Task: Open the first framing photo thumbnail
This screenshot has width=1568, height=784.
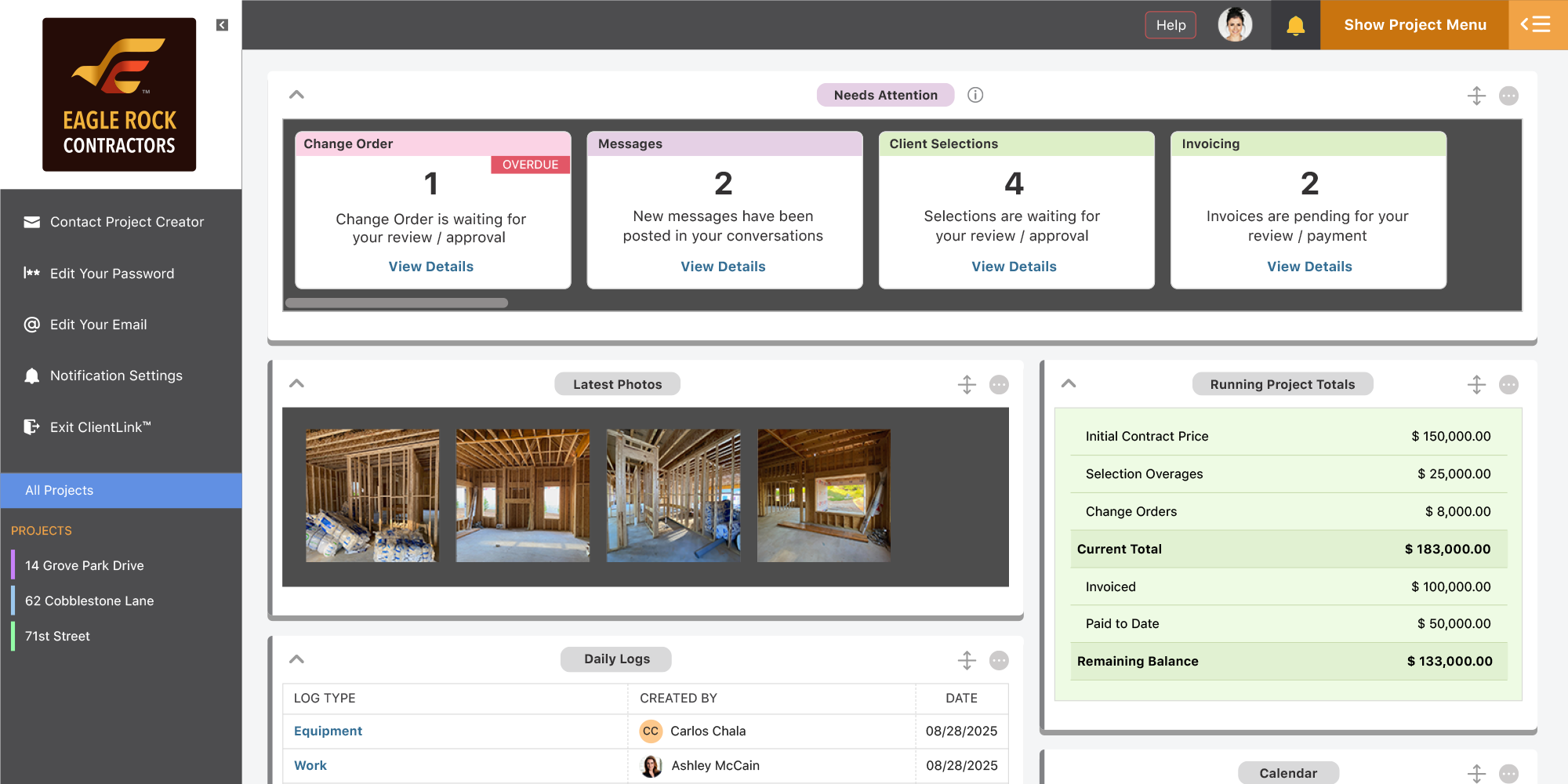Action: [372, 495]
